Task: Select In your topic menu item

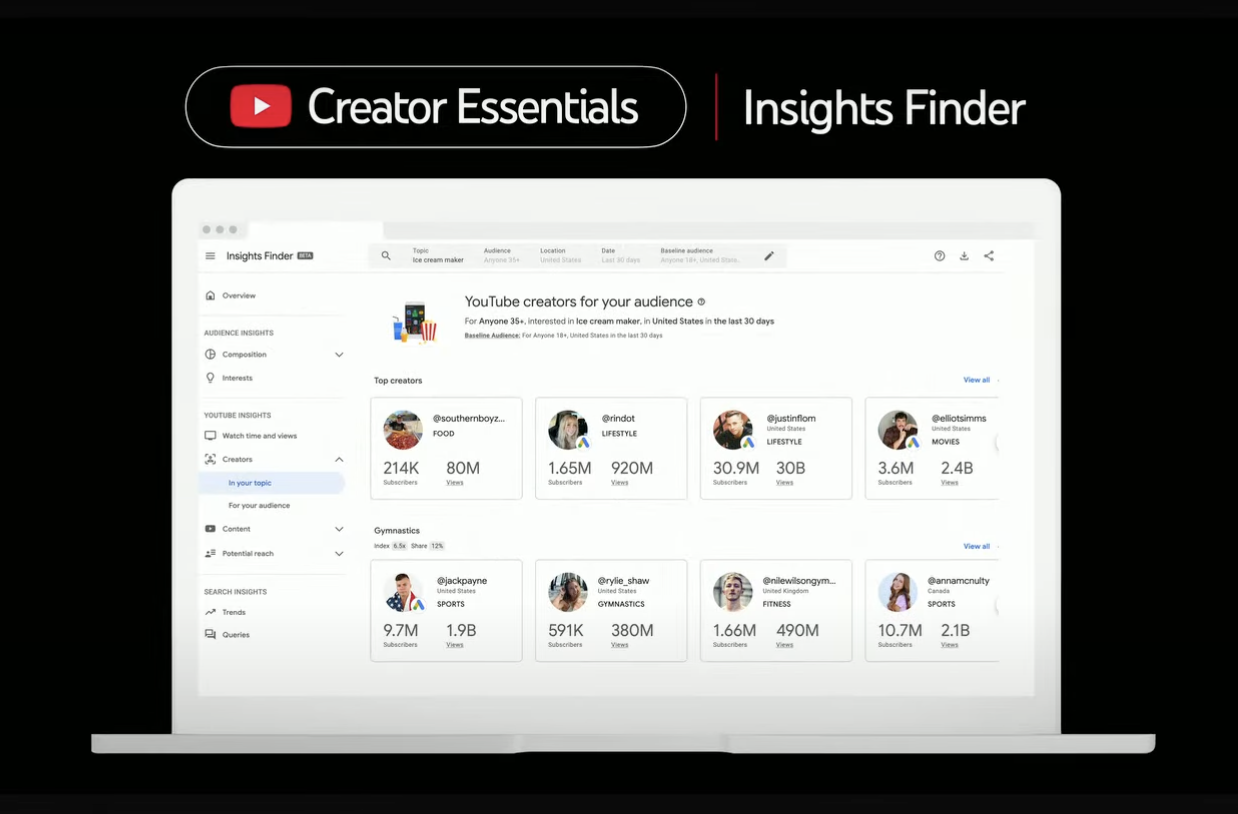Action: (x=271, y=483)
